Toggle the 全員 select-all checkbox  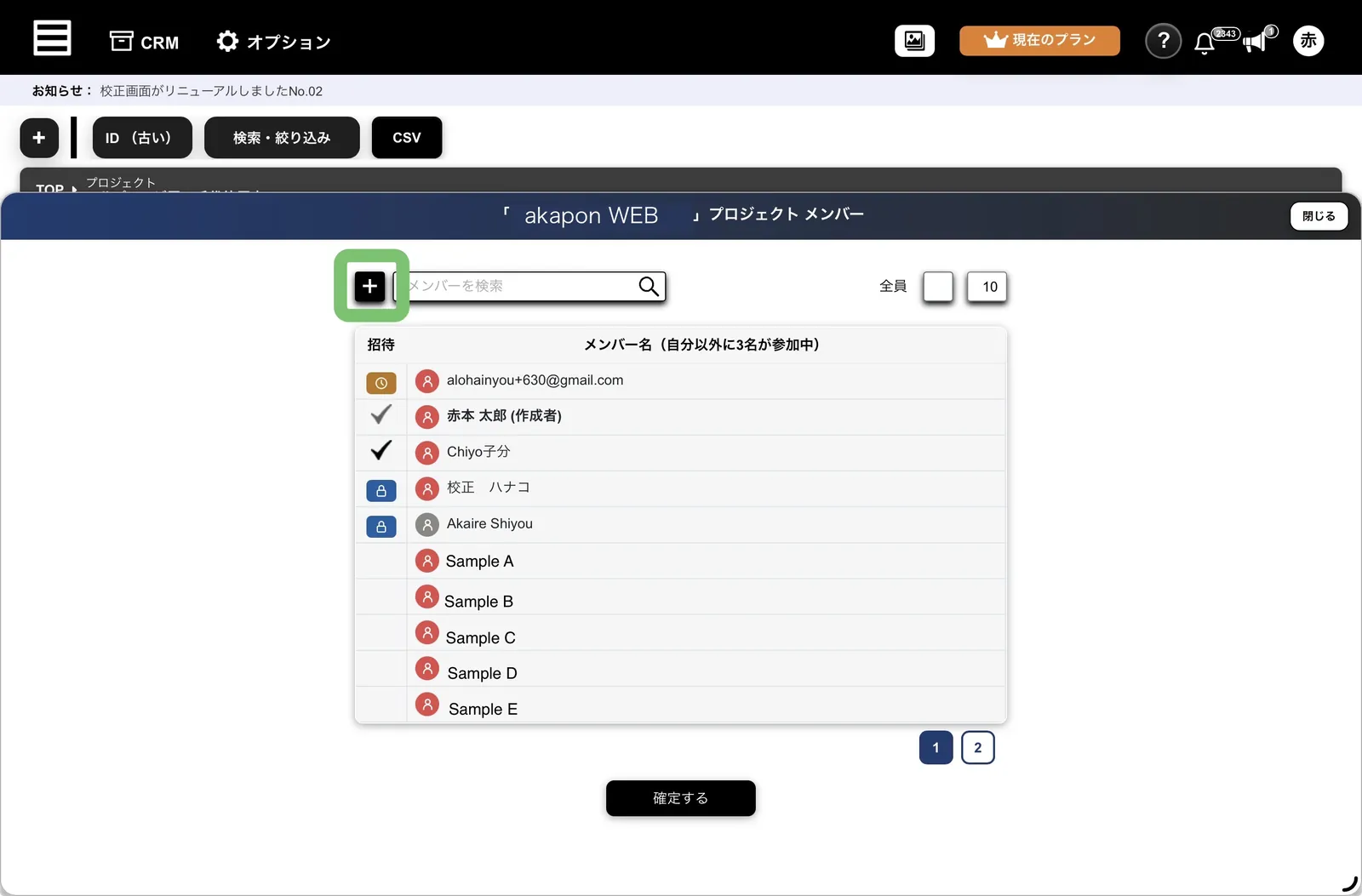(938, 287)
